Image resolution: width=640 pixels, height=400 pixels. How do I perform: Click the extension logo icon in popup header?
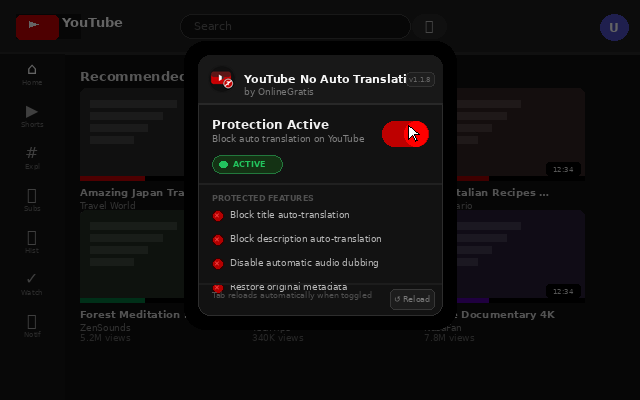point(222,79)
